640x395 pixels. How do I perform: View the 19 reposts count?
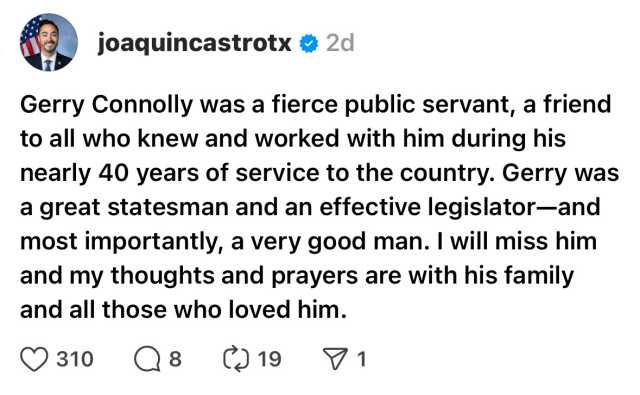pyautogui.click(x=269, y=359)
